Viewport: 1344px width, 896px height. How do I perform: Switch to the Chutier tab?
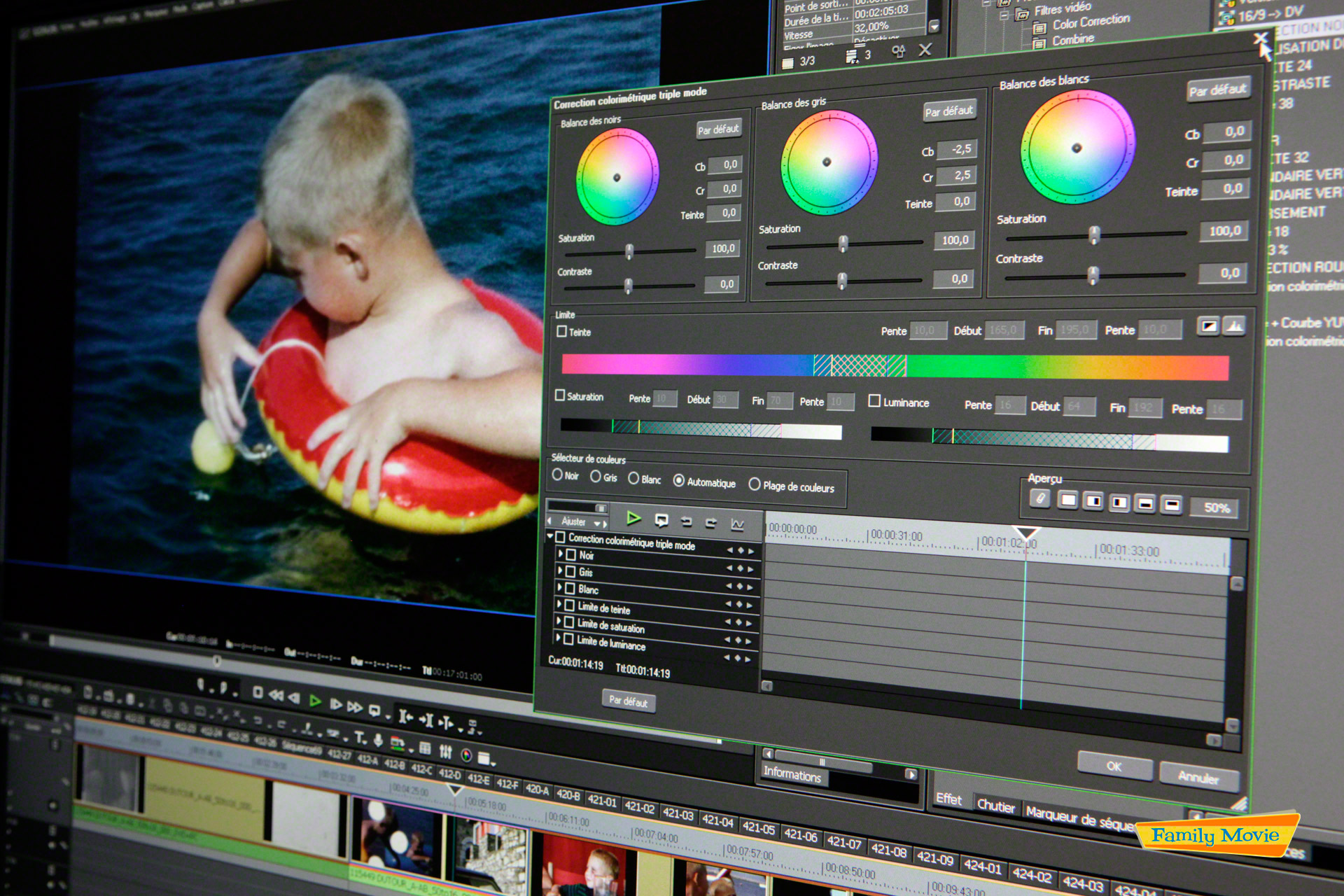point(996,806)
